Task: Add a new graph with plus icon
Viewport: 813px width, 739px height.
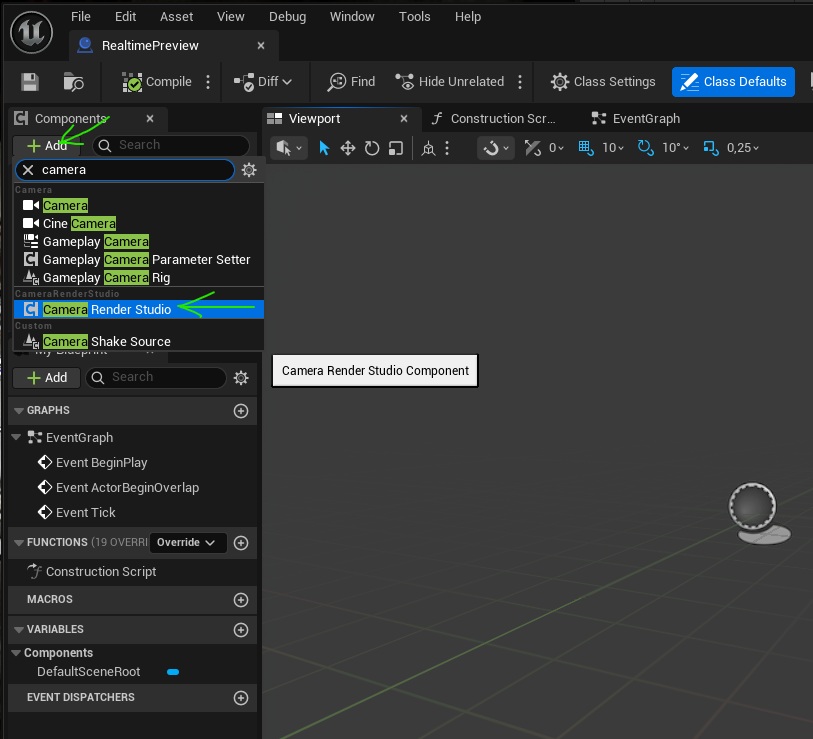Action: 241,411
